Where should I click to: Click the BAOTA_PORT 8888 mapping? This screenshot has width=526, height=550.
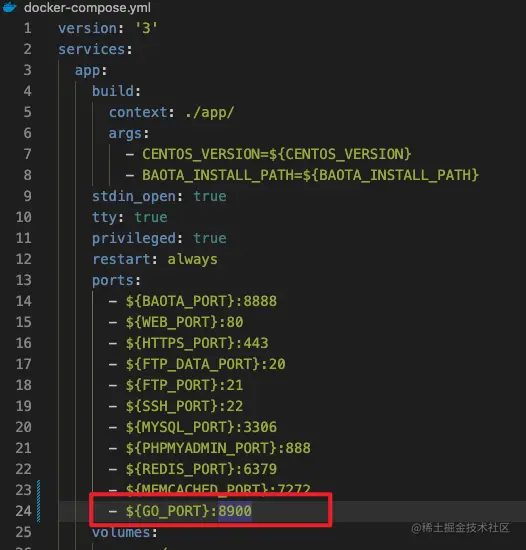tap(201, 301)
